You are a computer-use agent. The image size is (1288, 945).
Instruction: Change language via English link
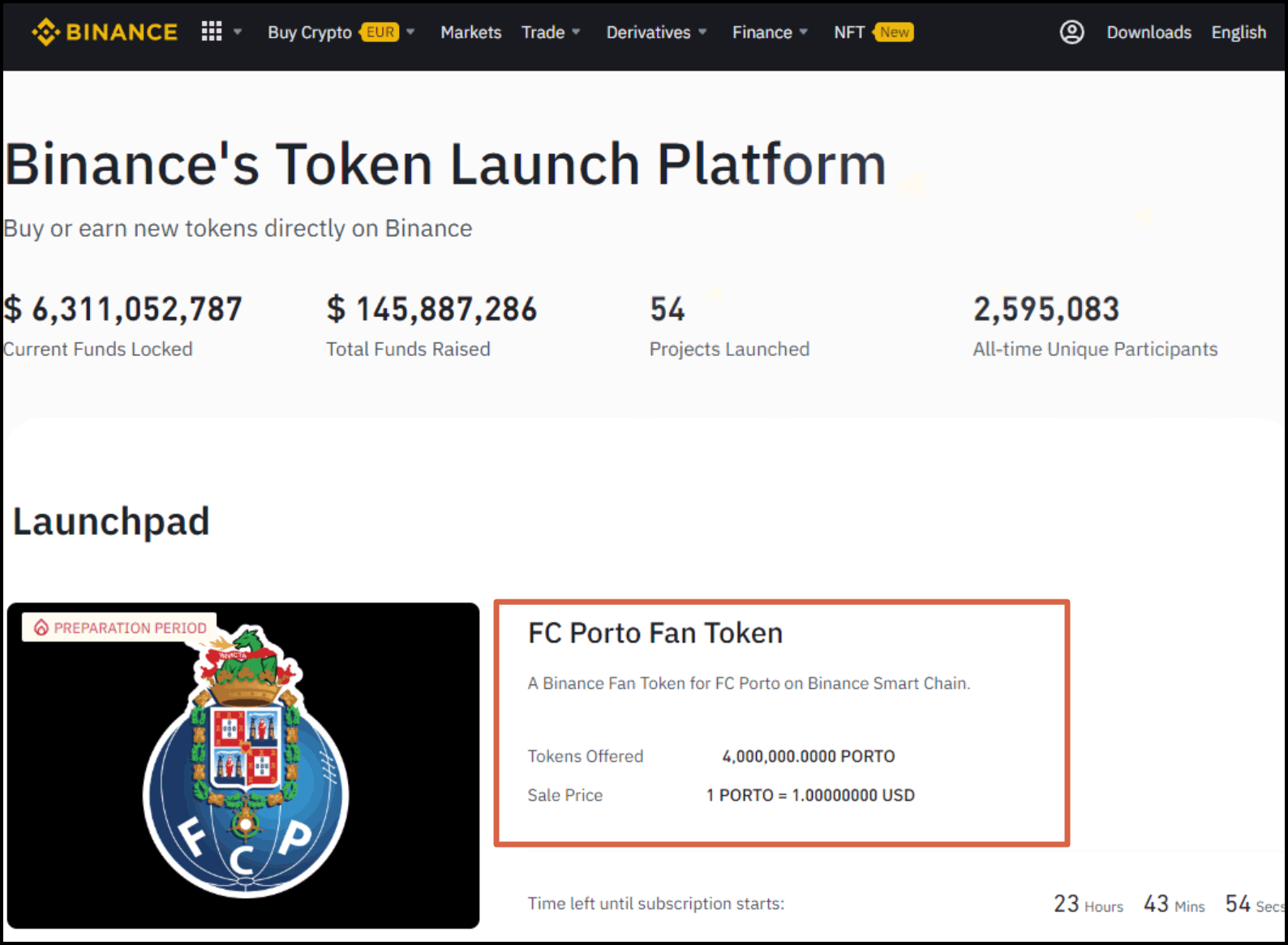click(1239, 32)
